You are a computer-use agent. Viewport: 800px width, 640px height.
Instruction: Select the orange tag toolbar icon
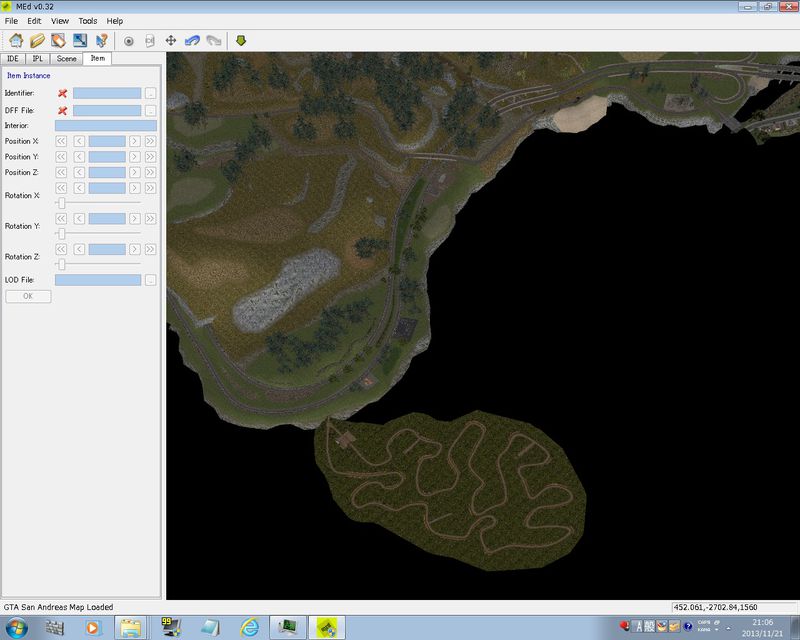(x=58, y=40)
